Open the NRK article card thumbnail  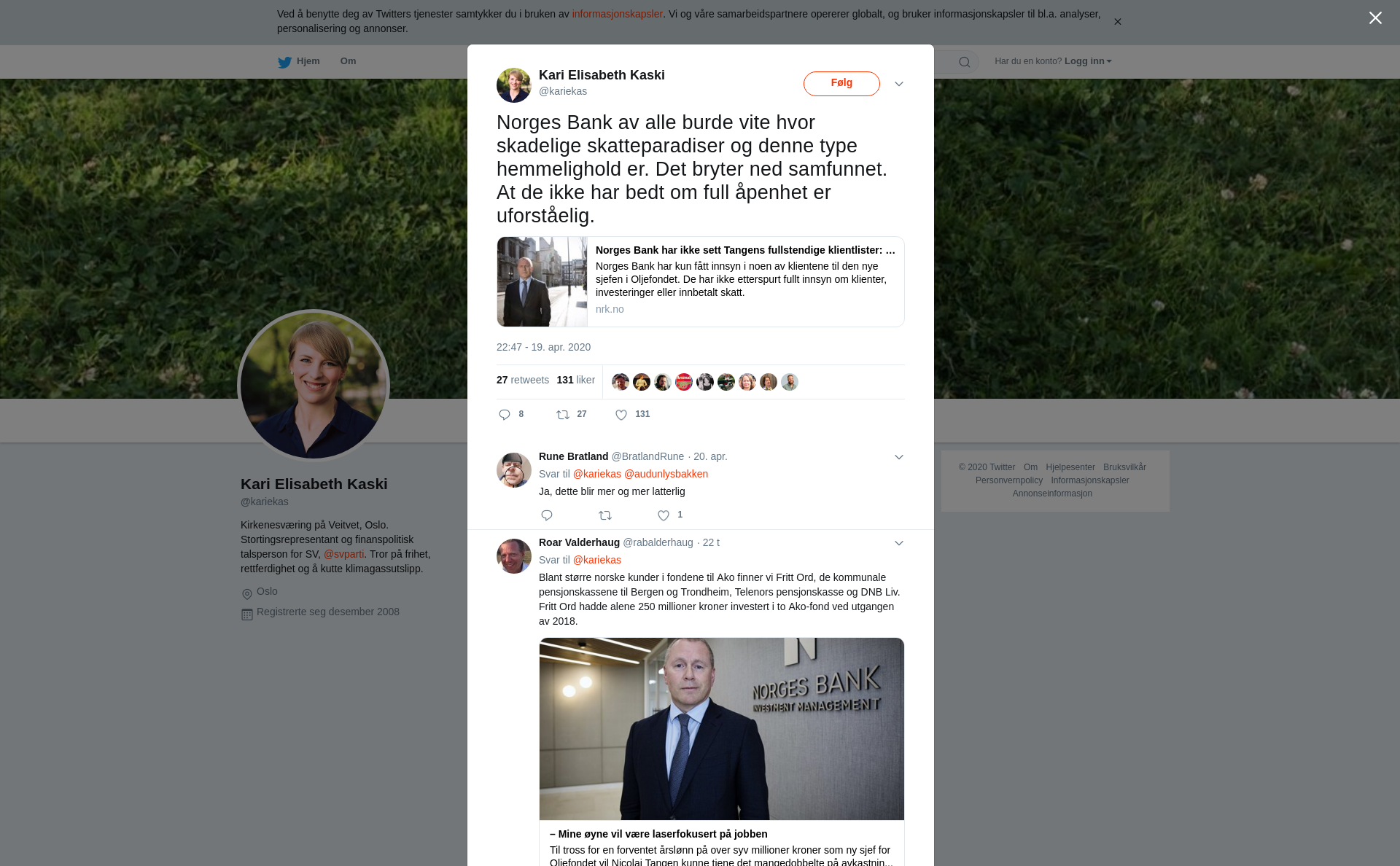(542, 281)
